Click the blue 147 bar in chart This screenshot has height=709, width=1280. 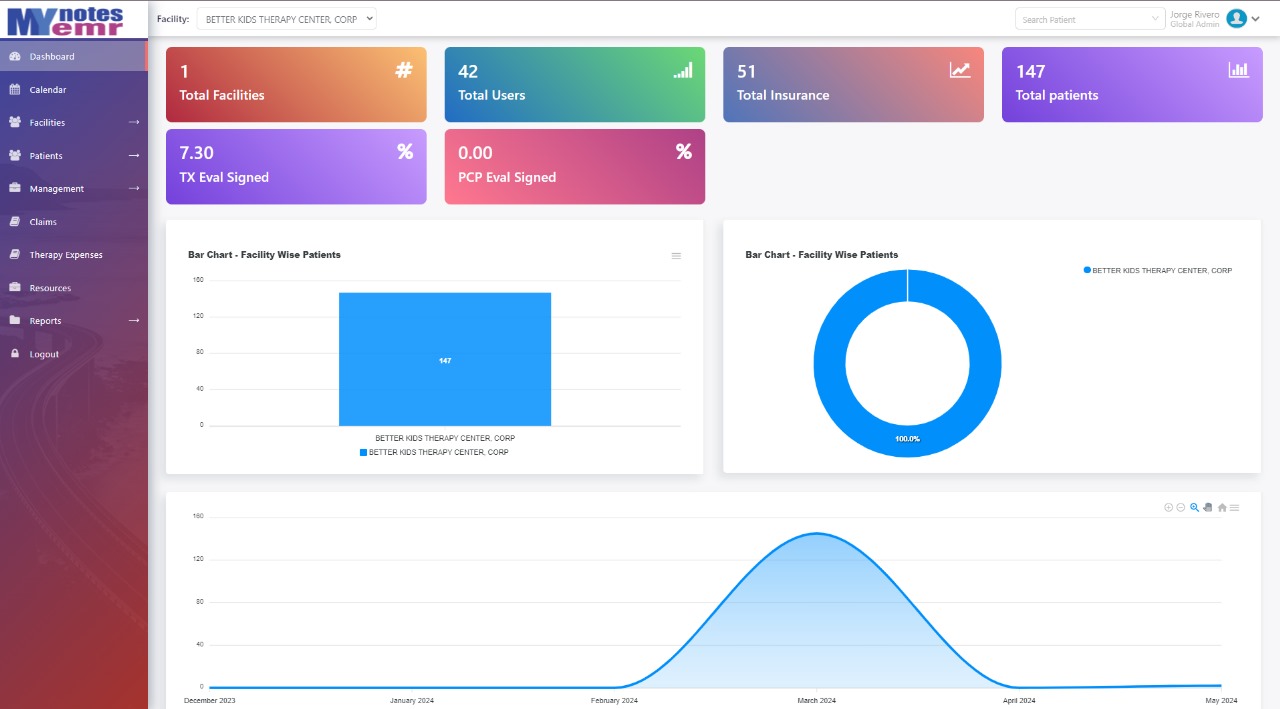point(445,359)
